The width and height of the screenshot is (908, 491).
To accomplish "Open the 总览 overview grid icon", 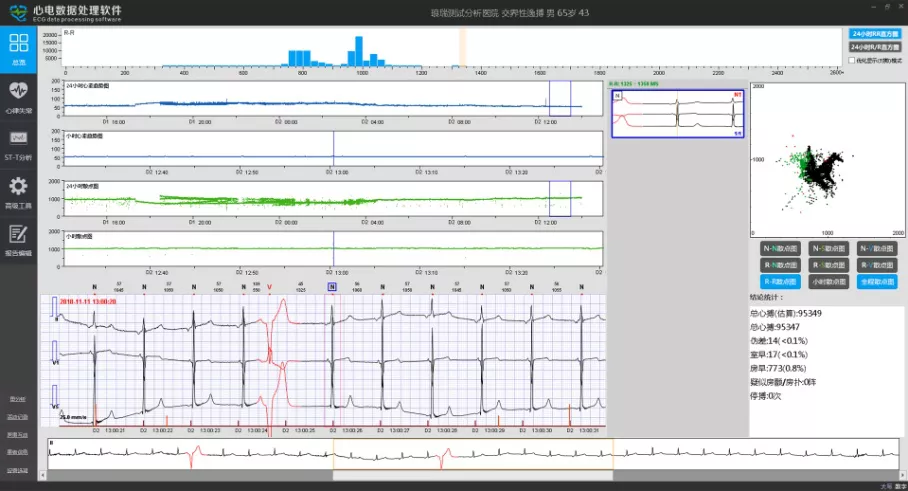I will click(x=18, y=45).
